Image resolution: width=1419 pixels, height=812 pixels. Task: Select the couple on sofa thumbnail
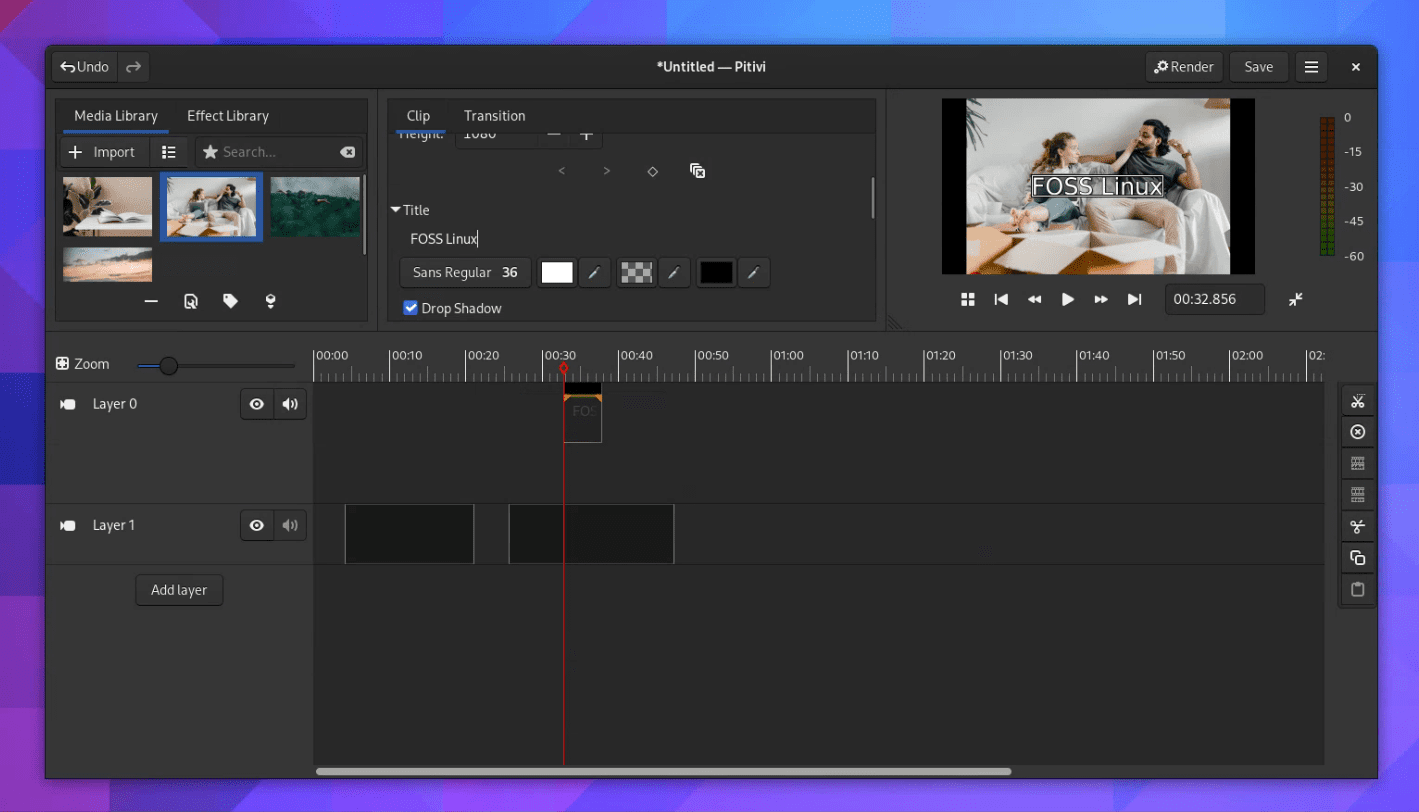coord(211,206)
